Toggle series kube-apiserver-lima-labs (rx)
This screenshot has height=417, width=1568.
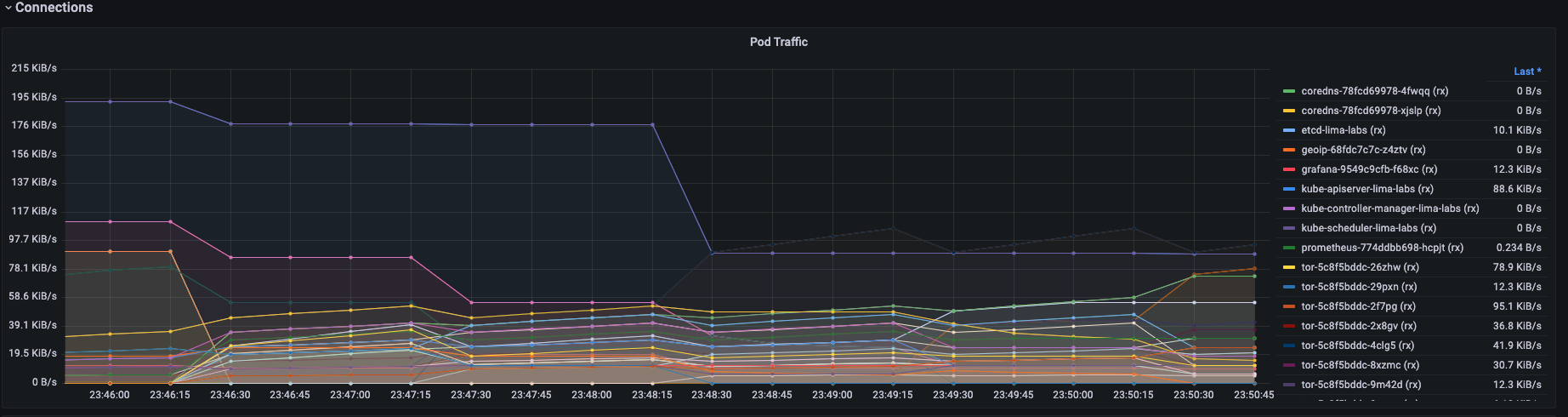[x=1367, y=189]
